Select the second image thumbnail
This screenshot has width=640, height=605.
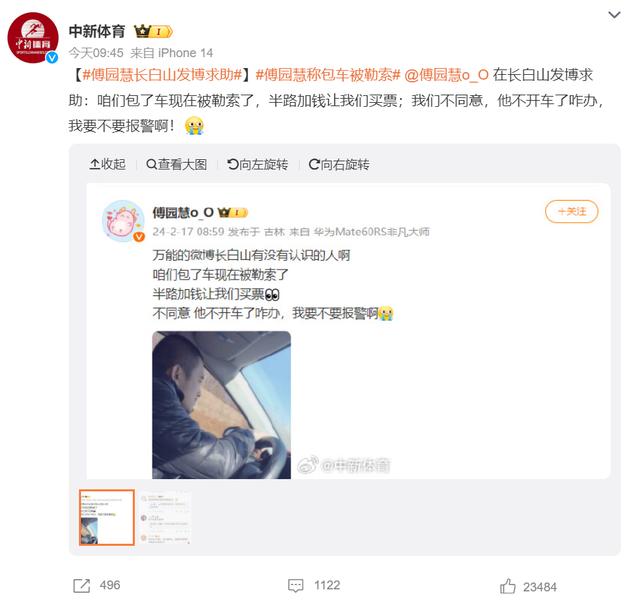tap(165, 517)
